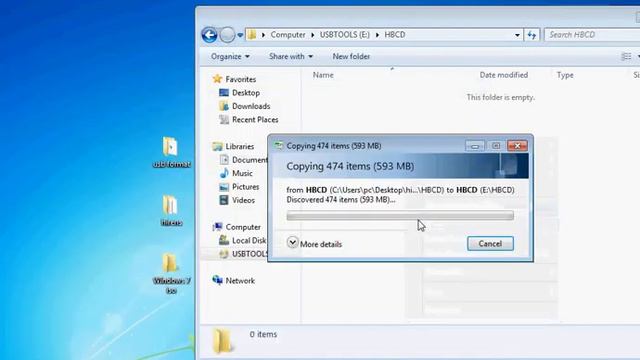Open the Organize menu
This screenshot has height=360, width=640.
pyautogui.click(x=230, y=56)
